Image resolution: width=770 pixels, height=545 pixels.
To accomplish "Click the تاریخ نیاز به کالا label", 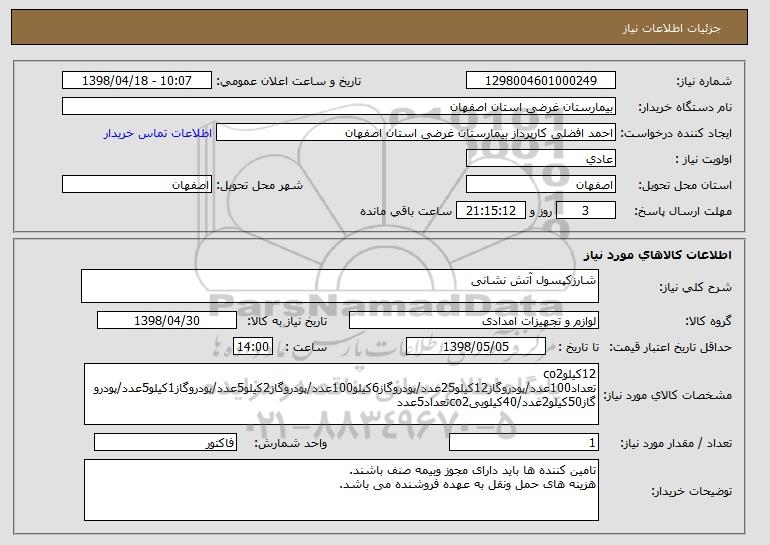I will pyautogui.click(x=287, y=321).
